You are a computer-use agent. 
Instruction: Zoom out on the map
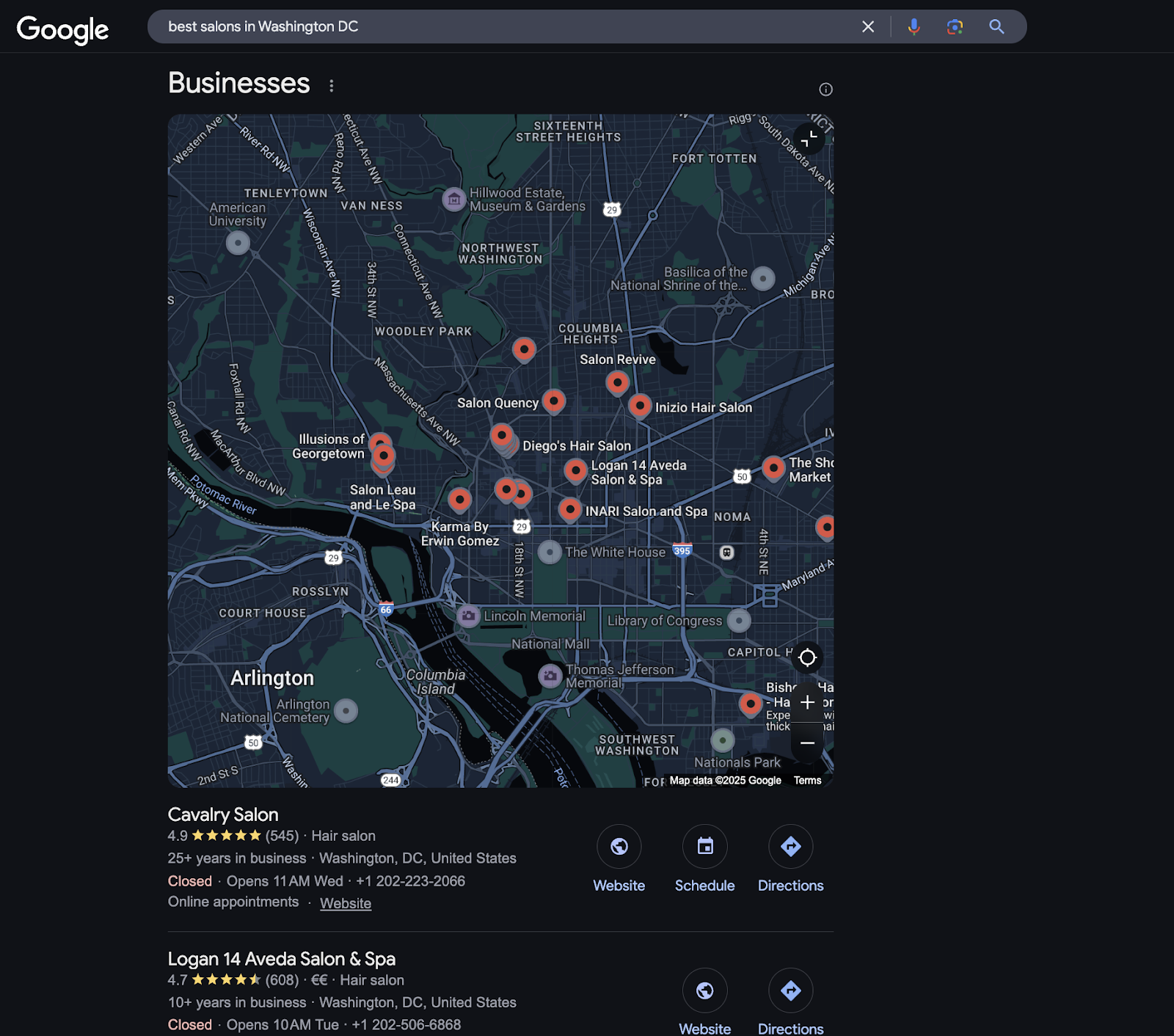click(807, 743)
